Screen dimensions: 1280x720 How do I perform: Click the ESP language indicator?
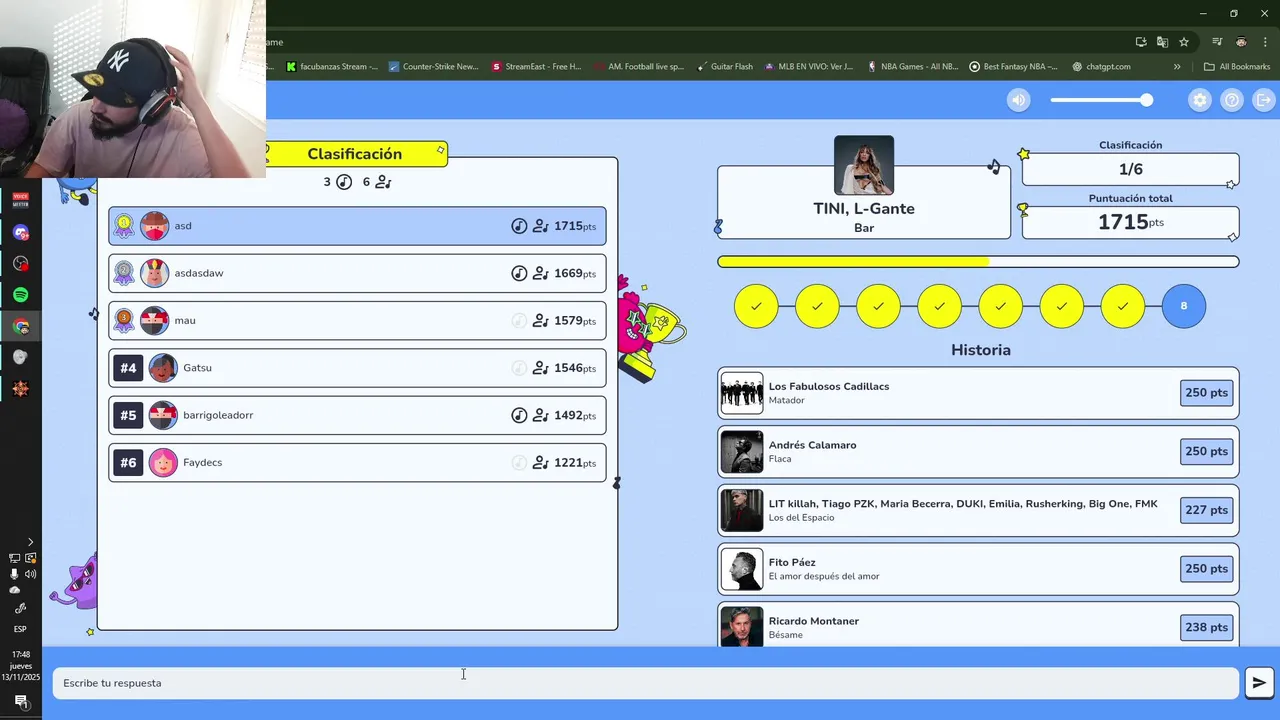point(20,629)
